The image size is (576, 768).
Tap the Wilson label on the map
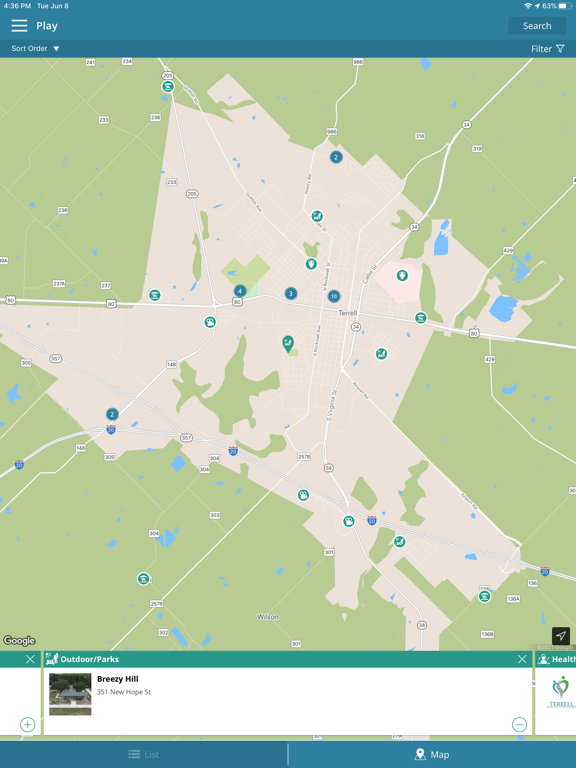click(268, 617)
